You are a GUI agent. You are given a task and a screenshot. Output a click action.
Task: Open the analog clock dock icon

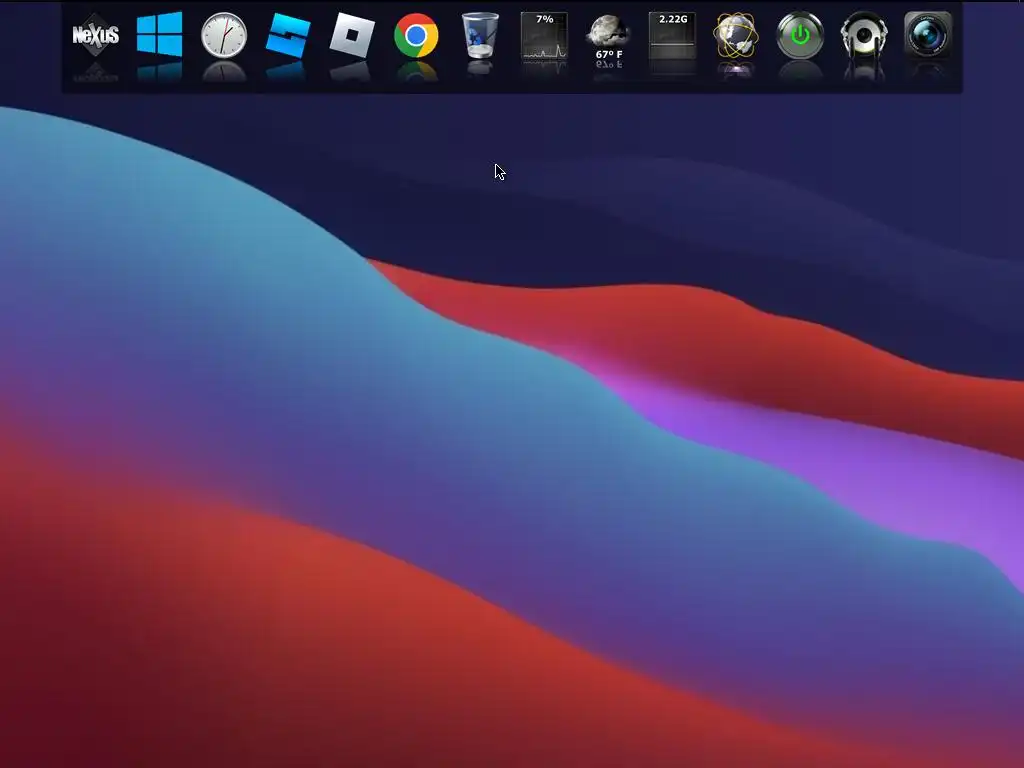coord(223,35)
